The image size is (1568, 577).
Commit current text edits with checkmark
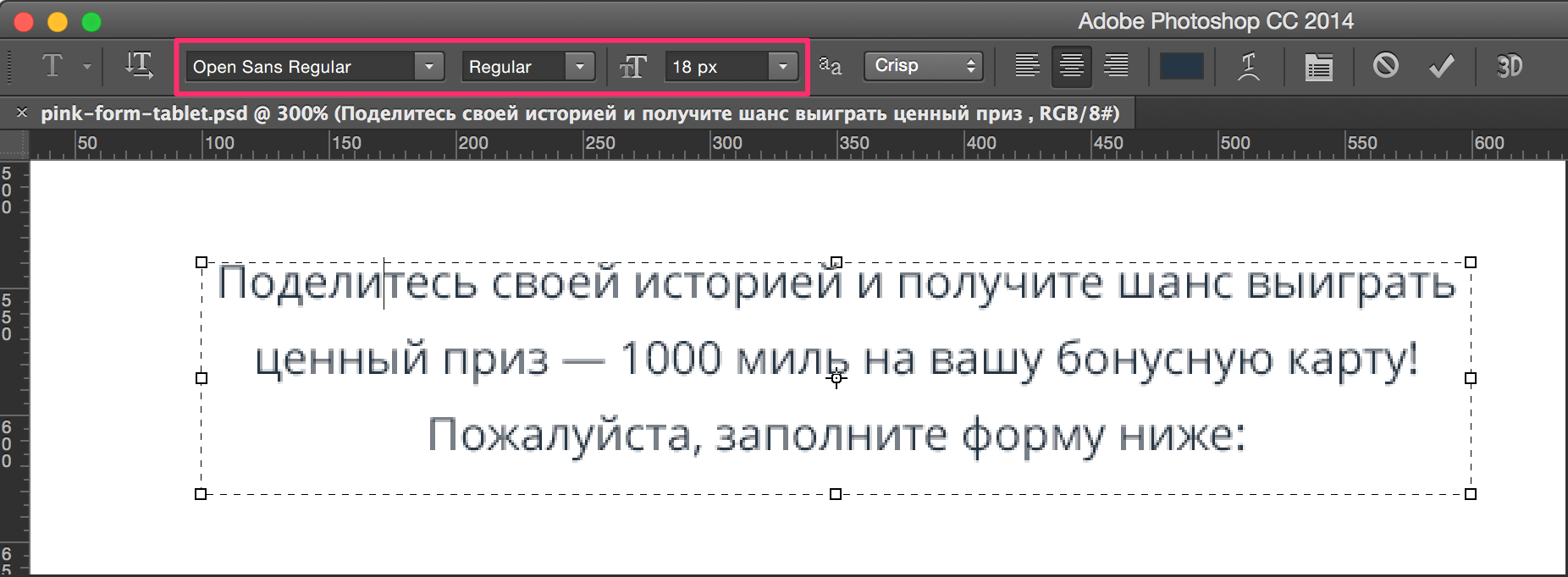coord(1442,66)
